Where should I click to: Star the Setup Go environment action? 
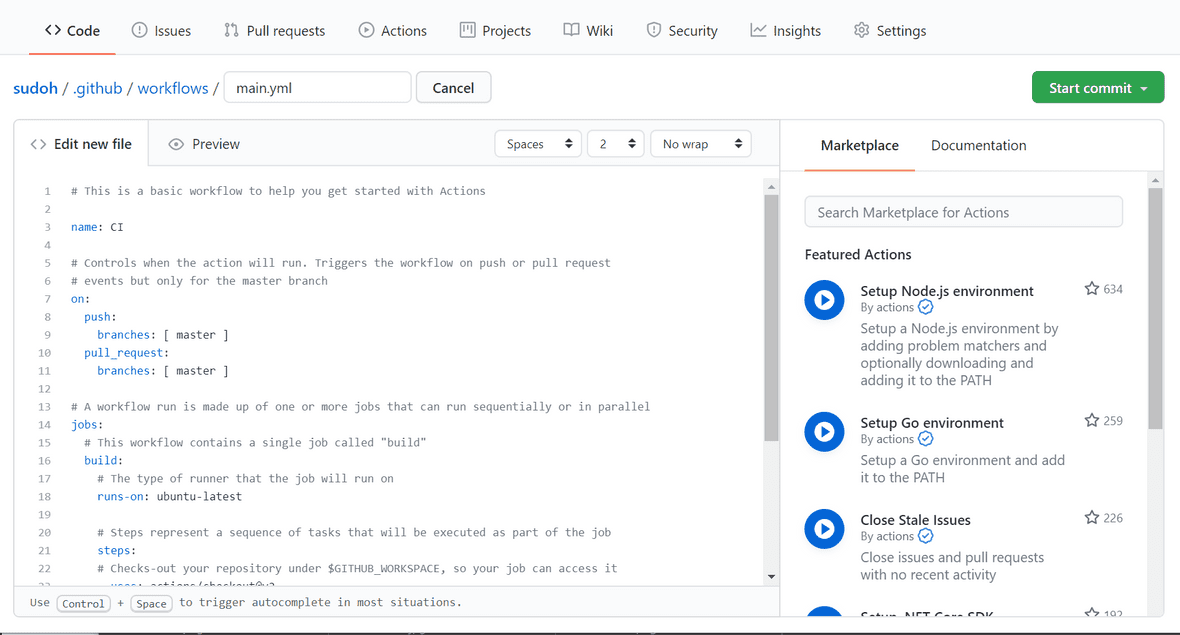click(1092, 420)
